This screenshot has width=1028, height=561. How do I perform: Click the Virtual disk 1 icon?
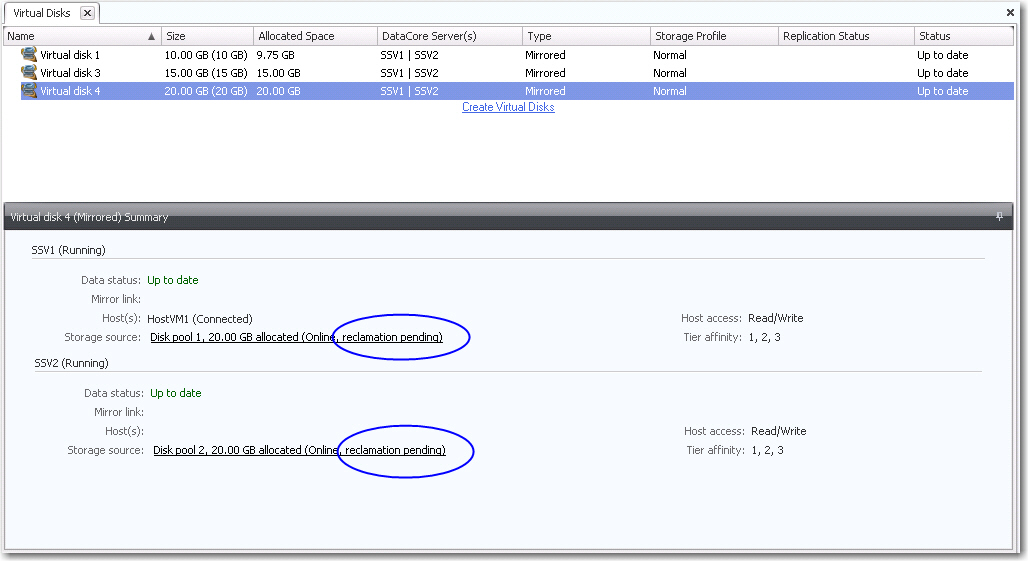[x=28, y=55]
